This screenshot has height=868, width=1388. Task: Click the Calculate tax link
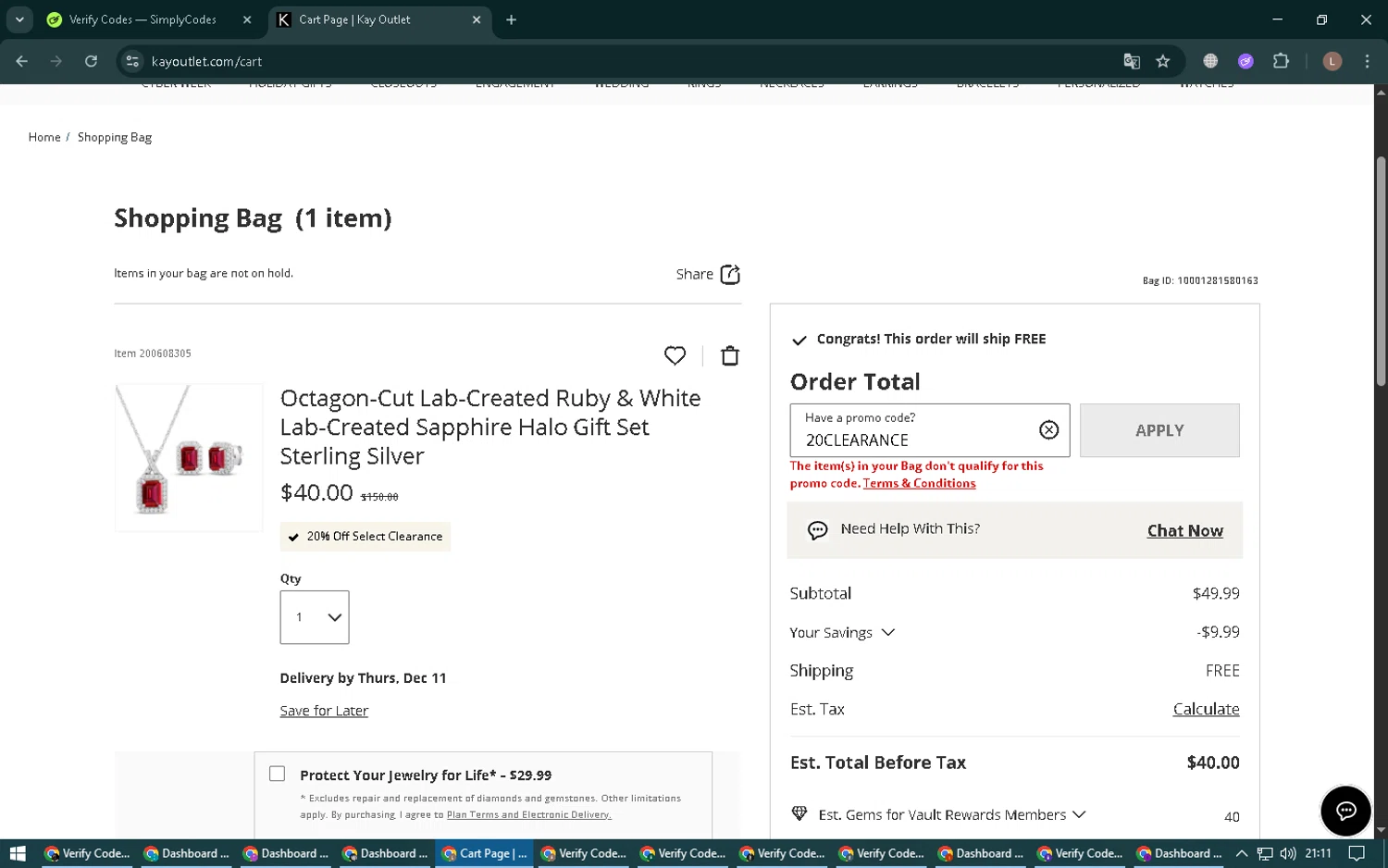pyautogui.click(x=1206, y=709)
